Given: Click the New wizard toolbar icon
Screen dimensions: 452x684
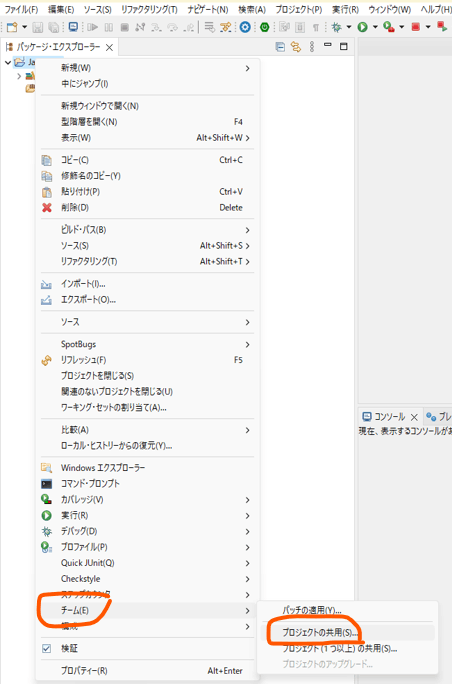Looking at the screenshot, I should [12, 27].
